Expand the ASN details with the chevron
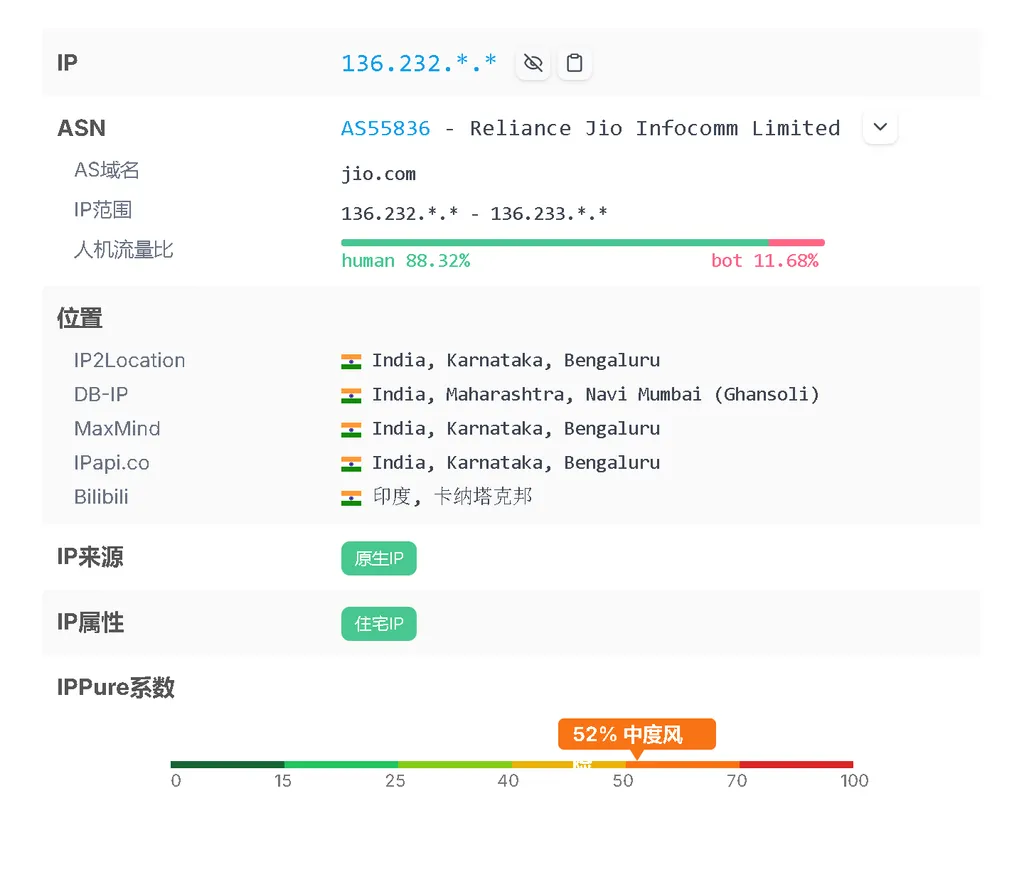This screenshot has height=885, width=1024. pyautogui.click(x=879, y=127)
